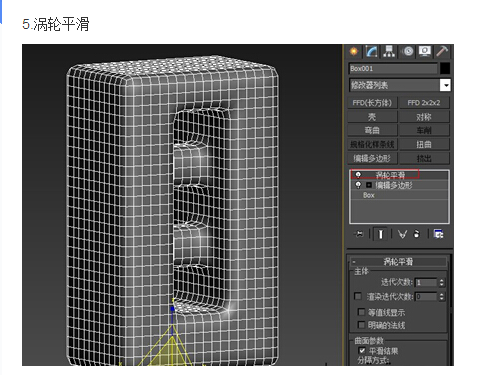Uncheck the 平滑结果 checkbox
Screen dimensions: 480x375
(362, 350)
